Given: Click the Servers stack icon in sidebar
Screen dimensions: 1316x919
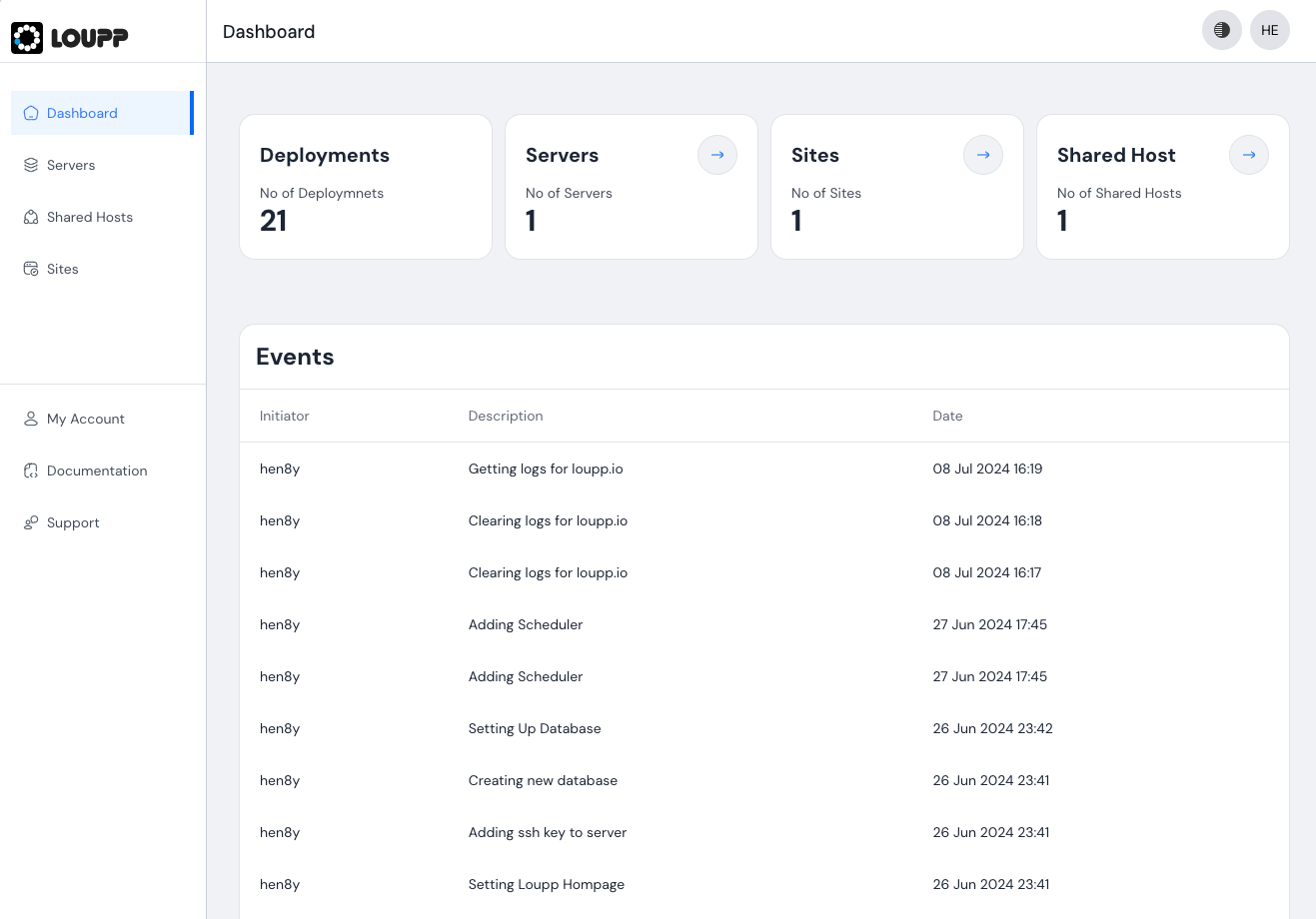Looking at the screenshot, I should (x=31, y=165).
